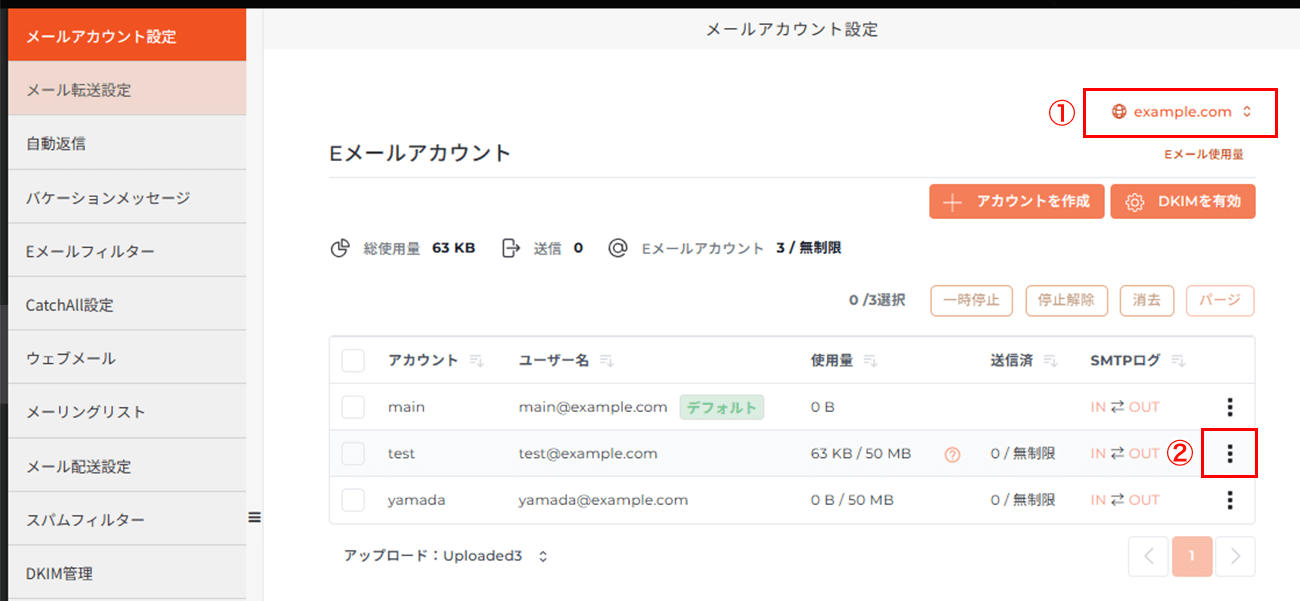
Task: Open the kebab menu for the test account
Action: [1229, 453]
